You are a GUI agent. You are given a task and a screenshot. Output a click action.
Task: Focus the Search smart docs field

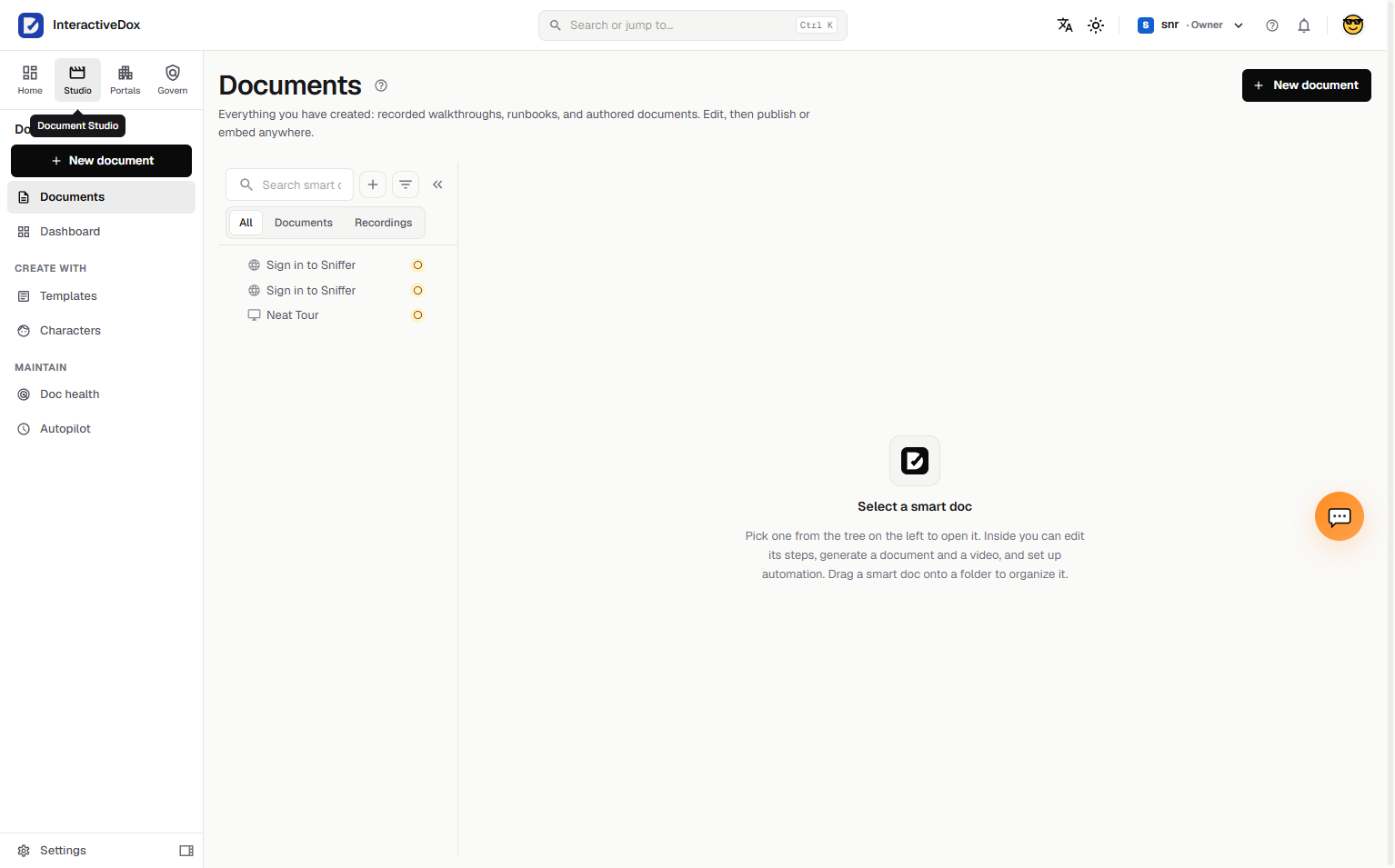tap(289, 185)
